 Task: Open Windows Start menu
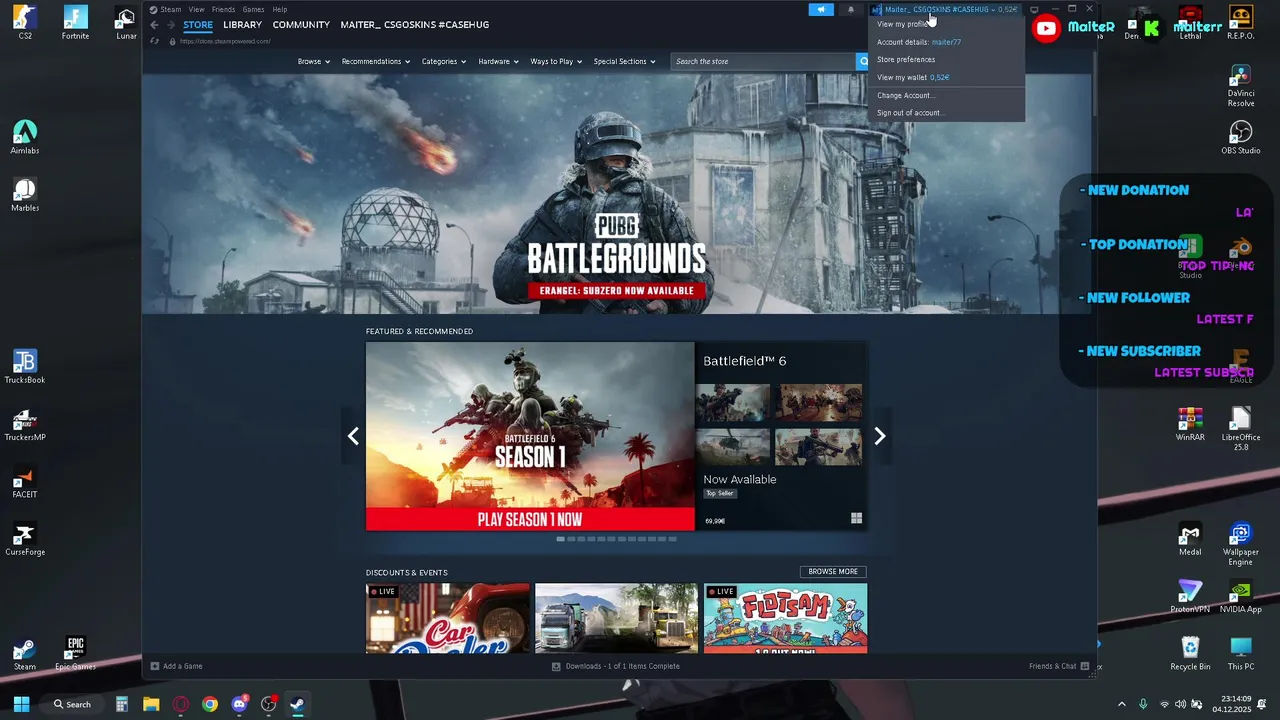point(21,704)
